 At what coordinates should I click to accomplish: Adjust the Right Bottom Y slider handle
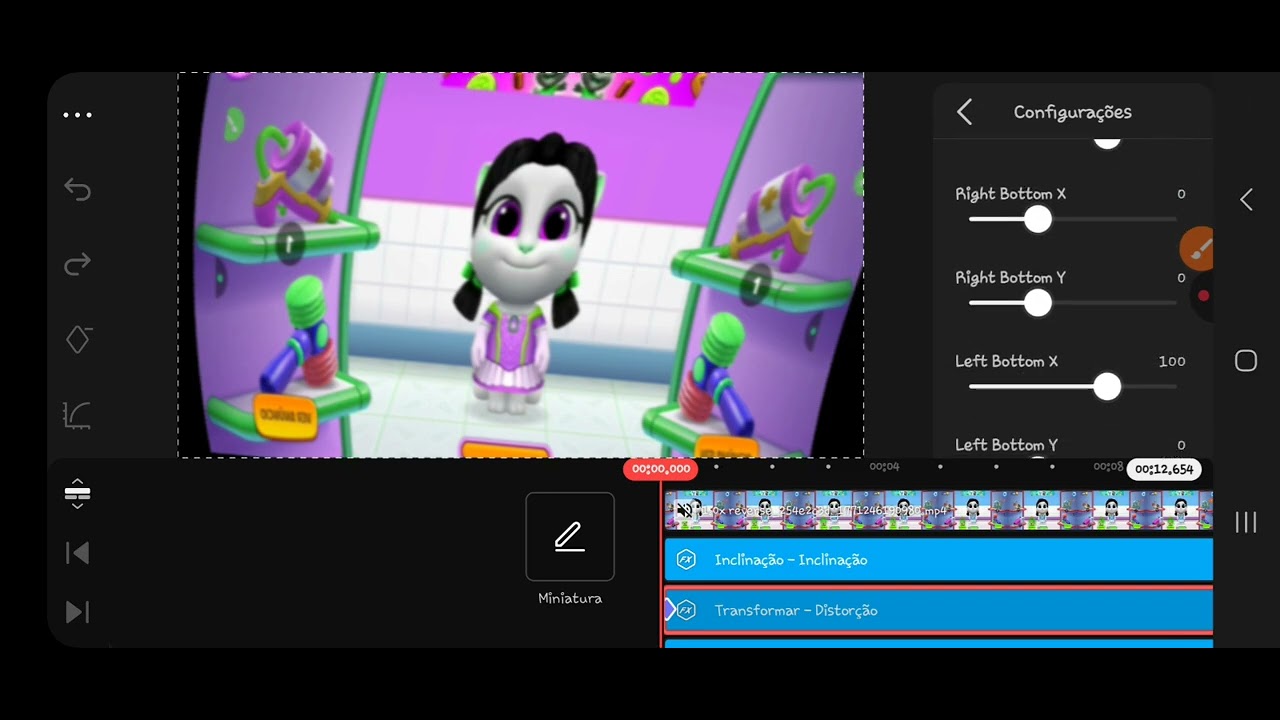point(1038,303)
